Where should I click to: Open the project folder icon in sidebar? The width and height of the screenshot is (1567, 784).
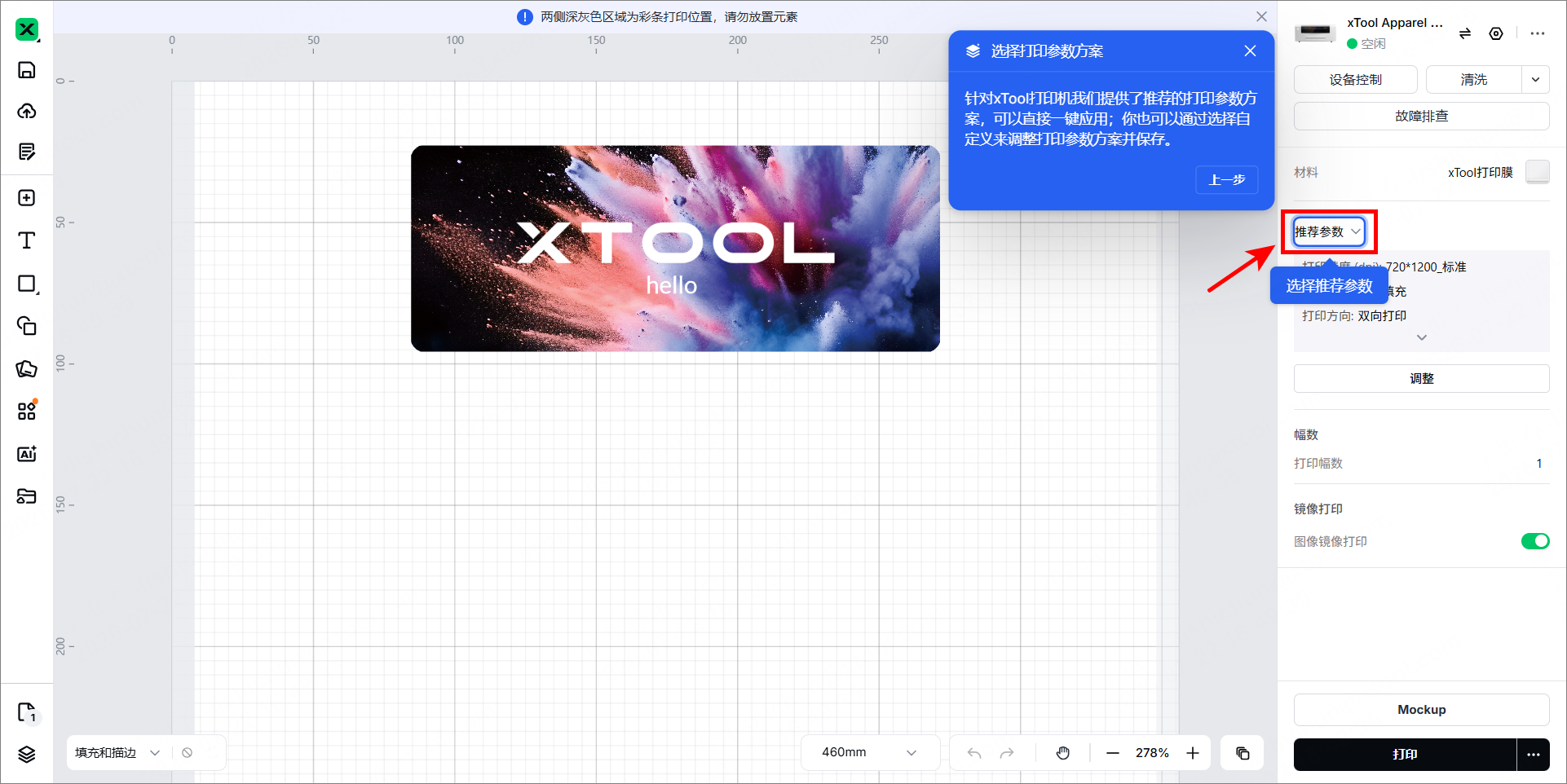pos(27,496)
